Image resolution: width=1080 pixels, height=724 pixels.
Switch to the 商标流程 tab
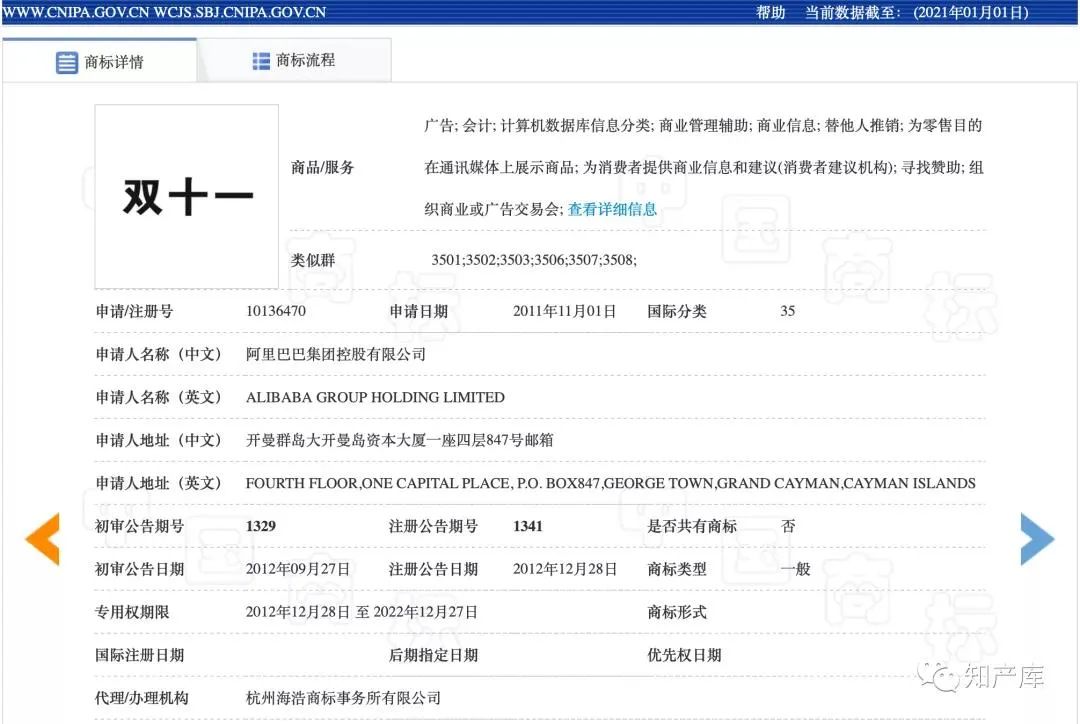294,61
